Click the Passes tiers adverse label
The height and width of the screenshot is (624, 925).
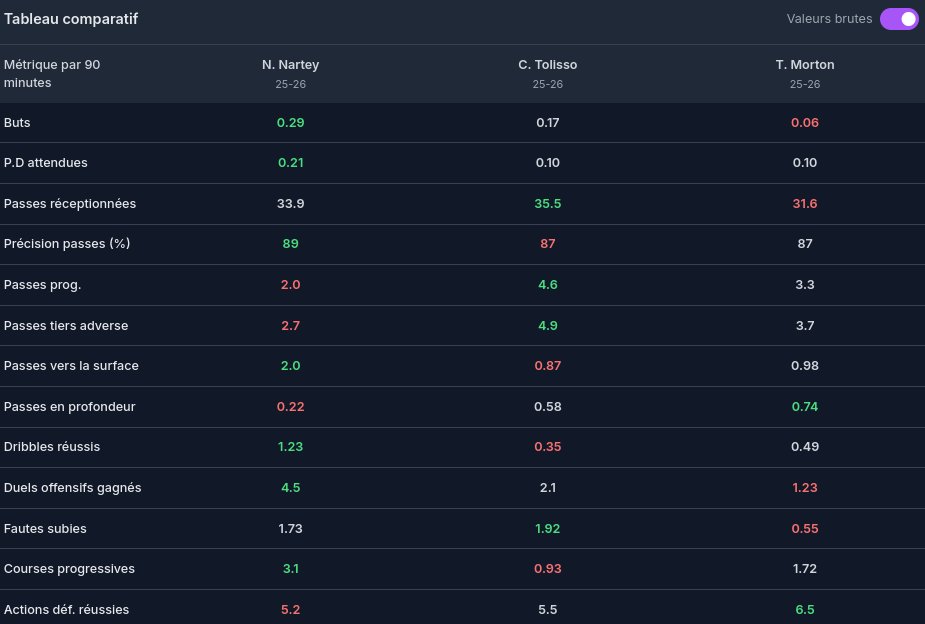tap(66, 325)
